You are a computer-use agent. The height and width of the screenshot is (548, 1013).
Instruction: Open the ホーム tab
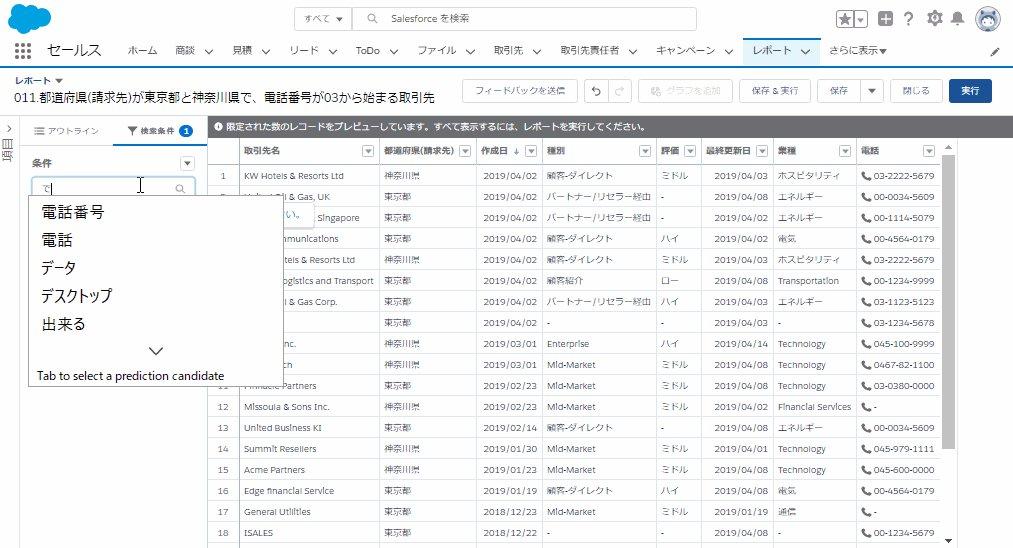(x=142, y=50)
